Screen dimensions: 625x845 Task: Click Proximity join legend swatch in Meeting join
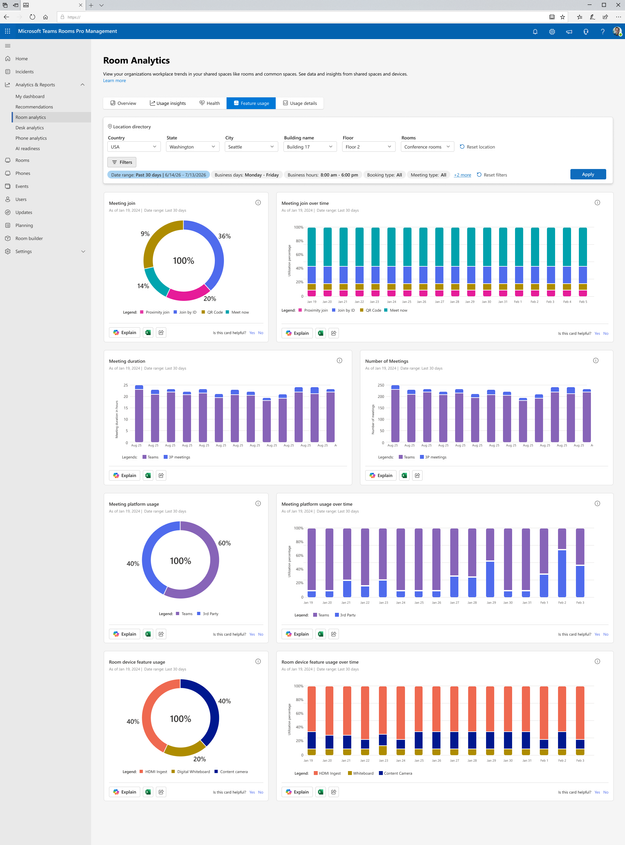pos(142,312)
